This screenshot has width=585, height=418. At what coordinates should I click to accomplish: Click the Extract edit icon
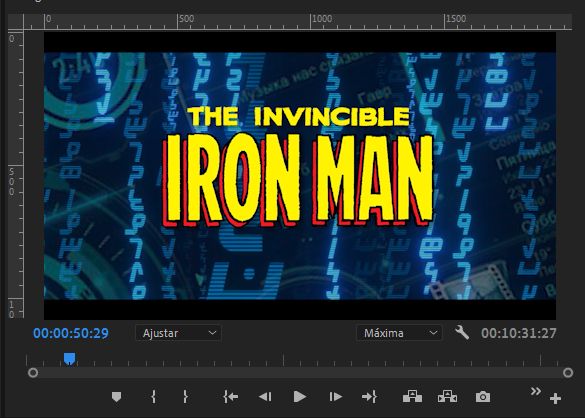(447, 396)
